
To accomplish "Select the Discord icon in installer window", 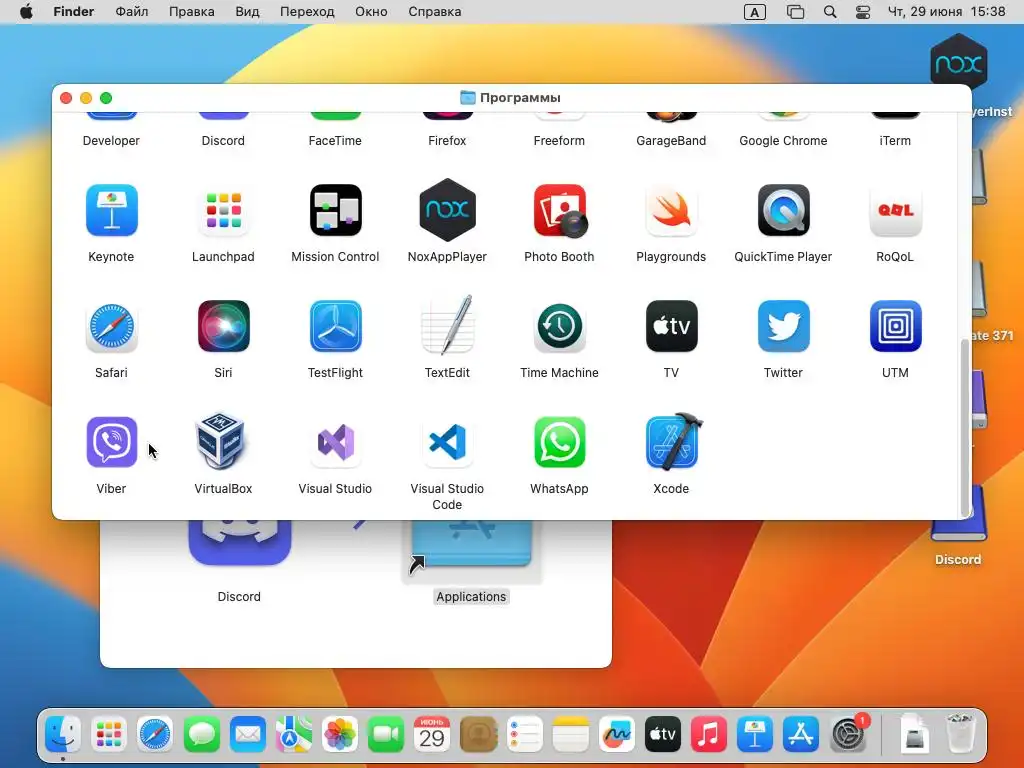I will coord(240,542).
